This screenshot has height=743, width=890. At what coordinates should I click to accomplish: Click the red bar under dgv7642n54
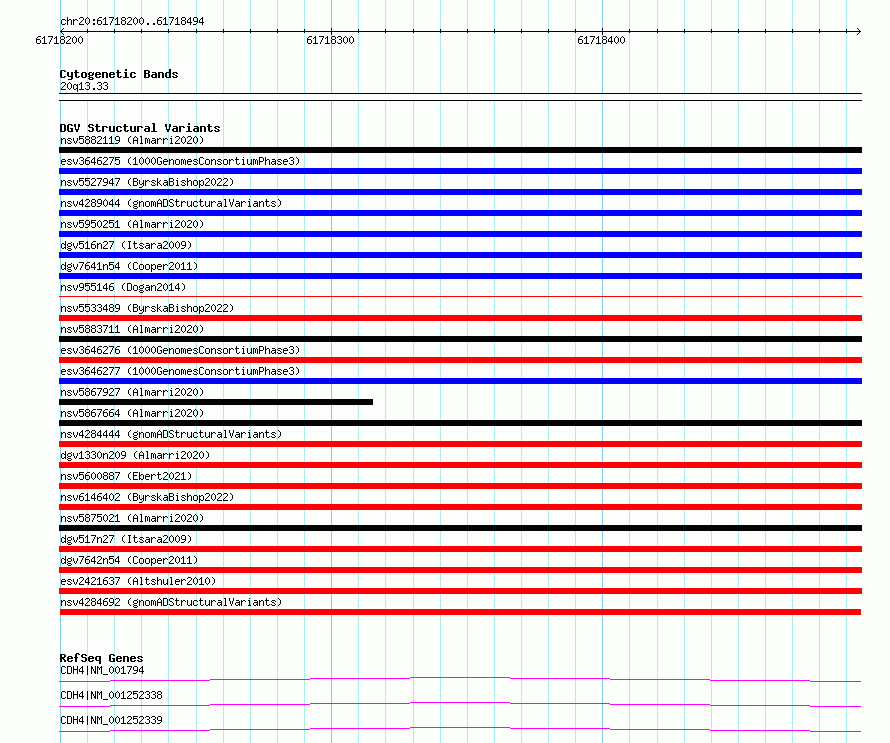pyautogui.click(x=460, y=570)
